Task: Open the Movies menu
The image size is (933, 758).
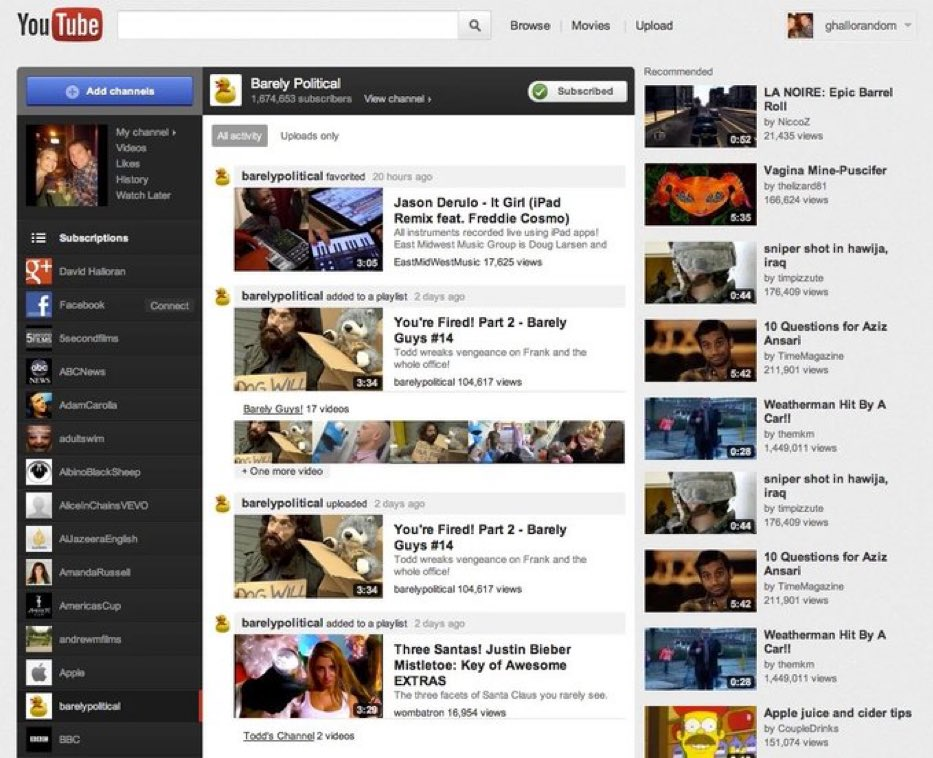Action: [x=590, y=26]
